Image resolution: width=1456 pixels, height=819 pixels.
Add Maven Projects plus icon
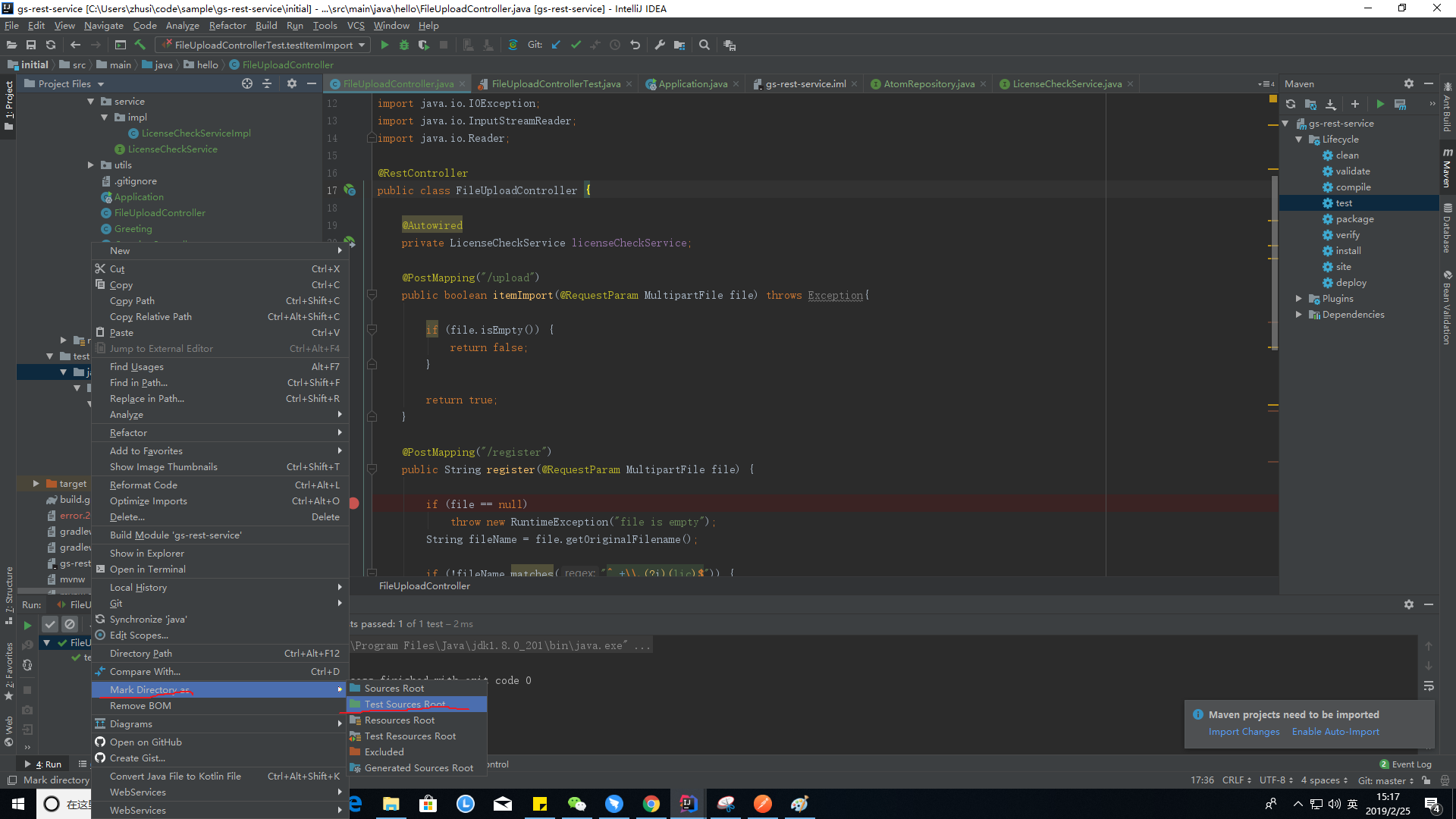[x=1355, y=104]
